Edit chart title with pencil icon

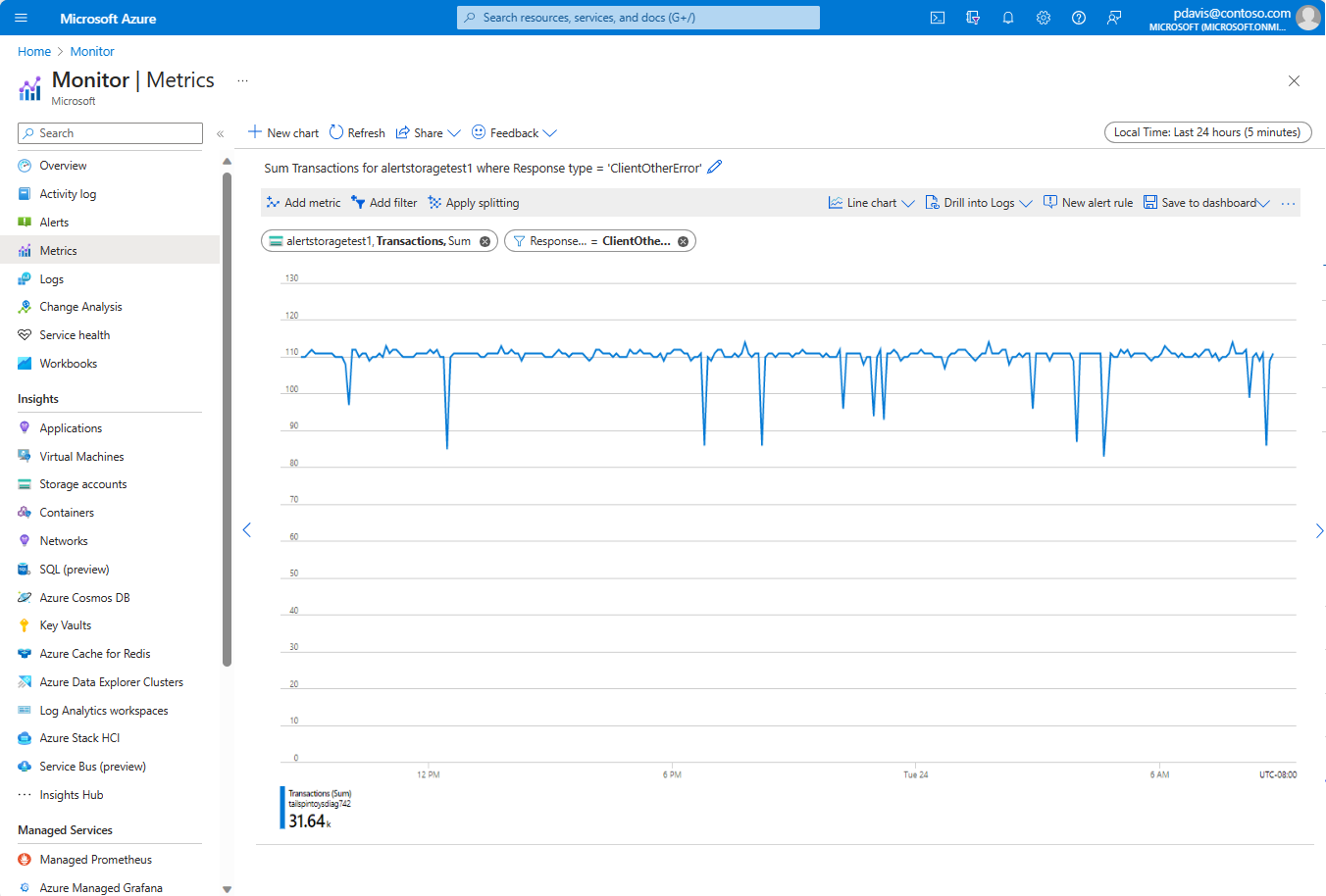pos(715,168)
